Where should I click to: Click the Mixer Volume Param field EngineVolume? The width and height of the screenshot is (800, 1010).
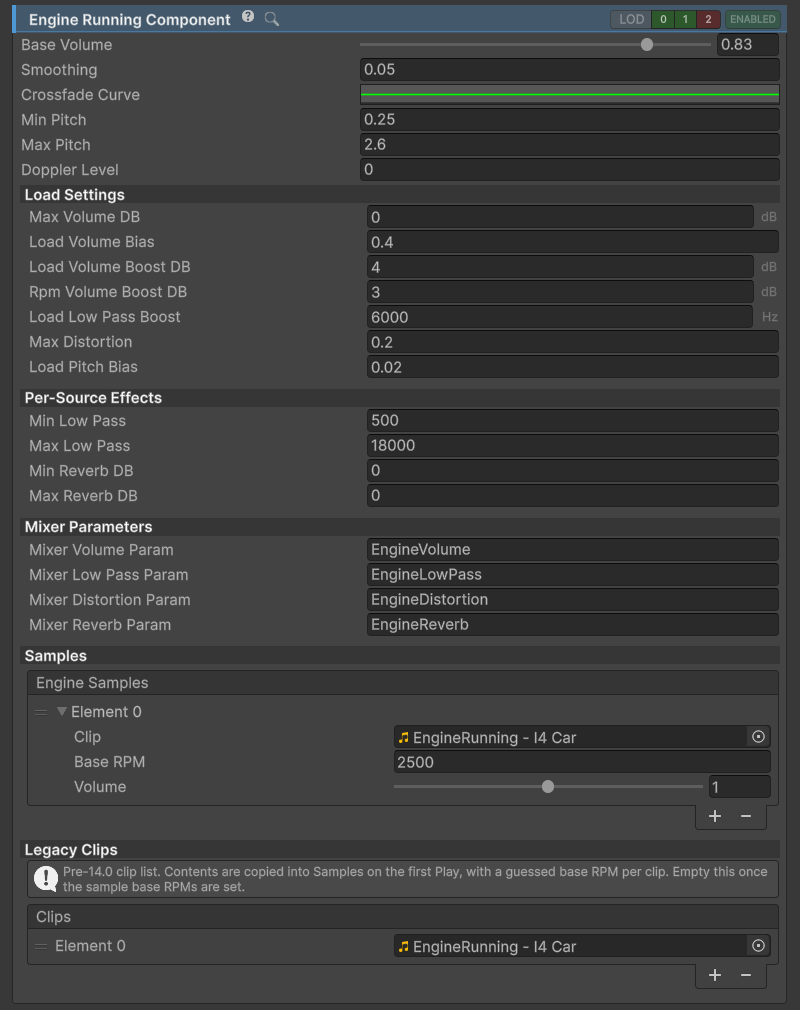pos(573,549)
